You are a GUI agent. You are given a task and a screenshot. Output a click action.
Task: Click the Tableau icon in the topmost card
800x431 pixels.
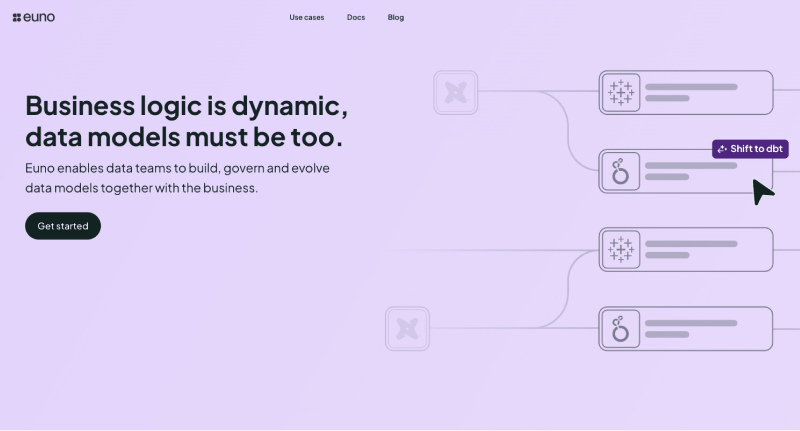(621, 92)
